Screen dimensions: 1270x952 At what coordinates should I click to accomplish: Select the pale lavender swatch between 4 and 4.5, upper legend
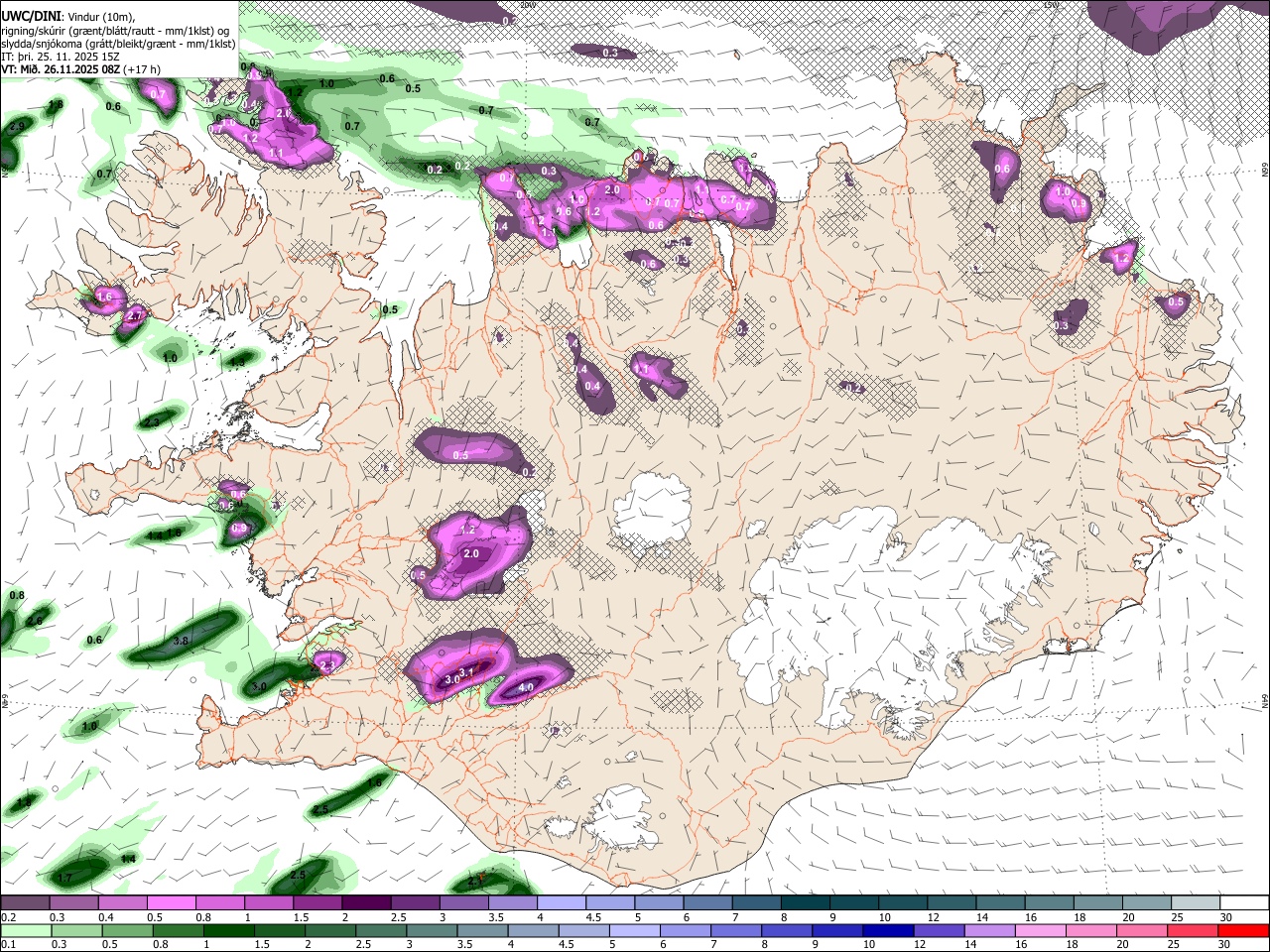560,902
